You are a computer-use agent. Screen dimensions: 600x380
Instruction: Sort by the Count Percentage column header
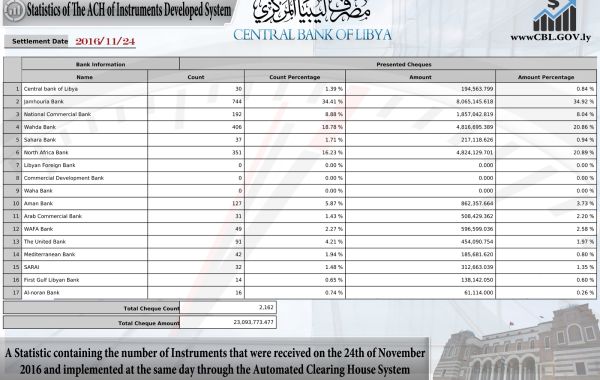pyautogui.click(x=295, y=77)
